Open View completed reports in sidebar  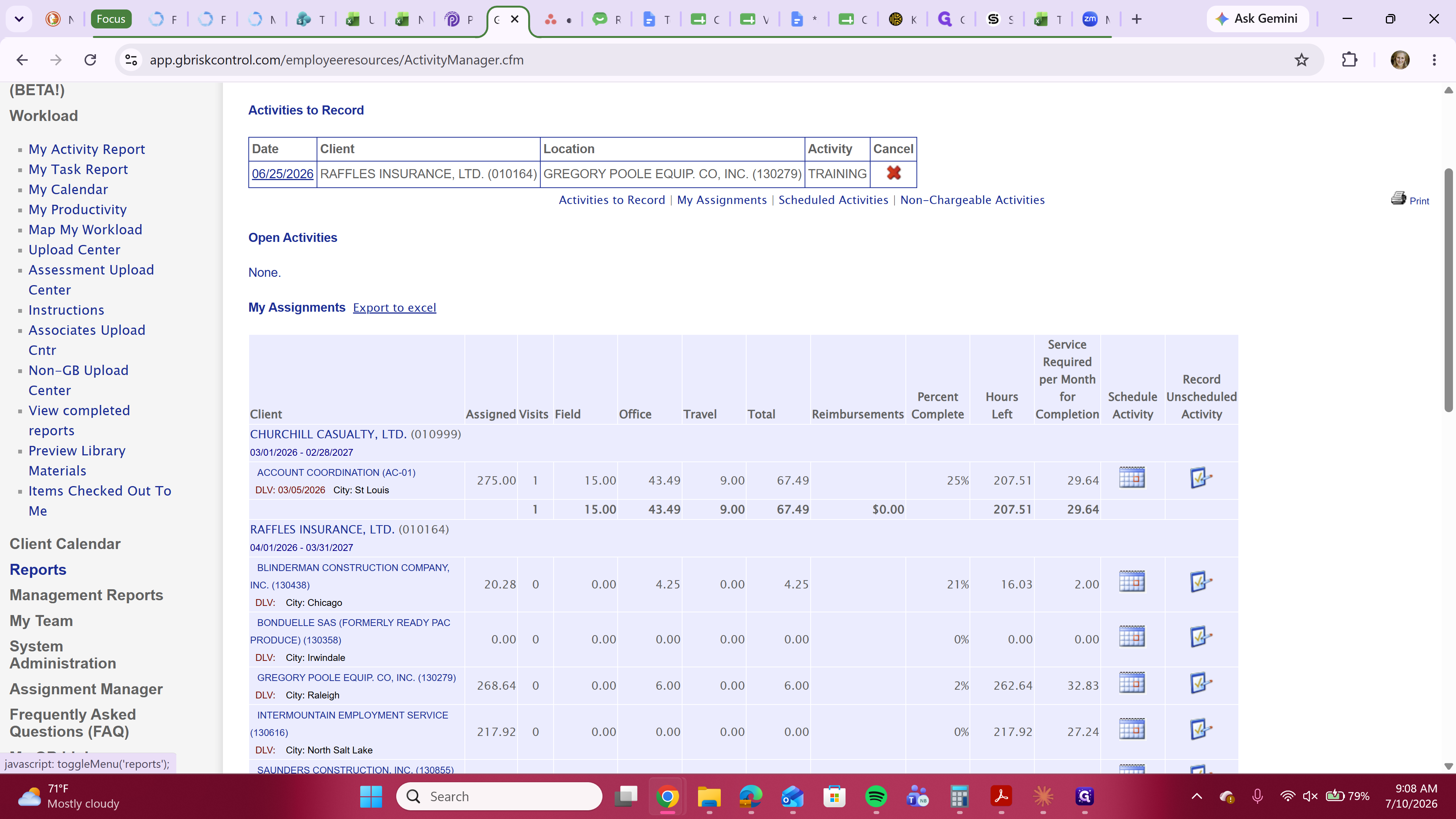(x=79, y=420)
